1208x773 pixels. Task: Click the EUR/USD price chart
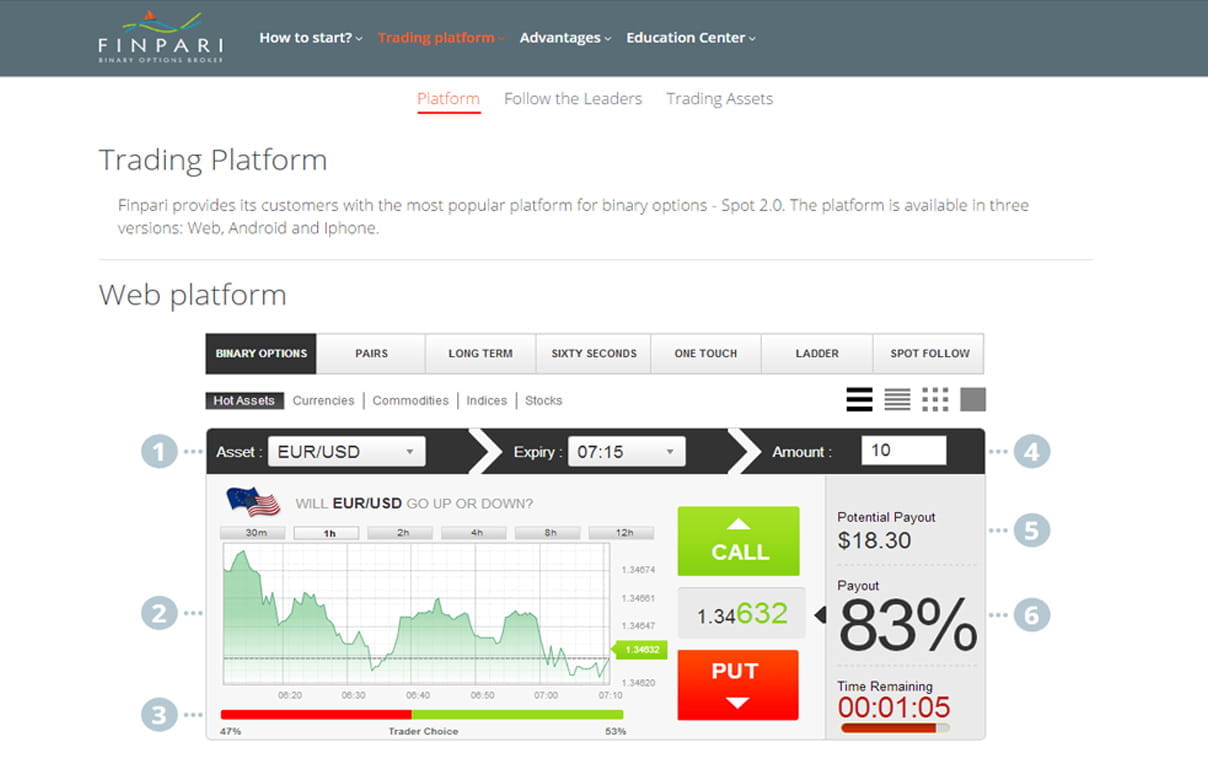click(416, 614)
